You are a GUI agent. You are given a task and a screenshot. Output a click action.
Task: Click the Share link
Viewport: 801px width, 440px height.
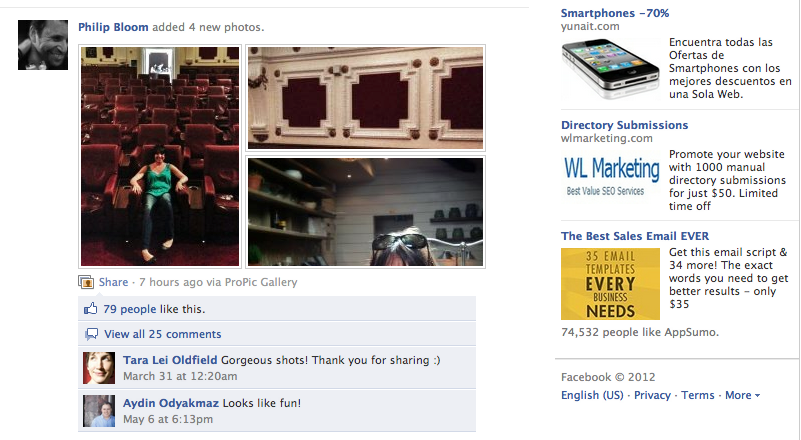(x=113, y=282)
